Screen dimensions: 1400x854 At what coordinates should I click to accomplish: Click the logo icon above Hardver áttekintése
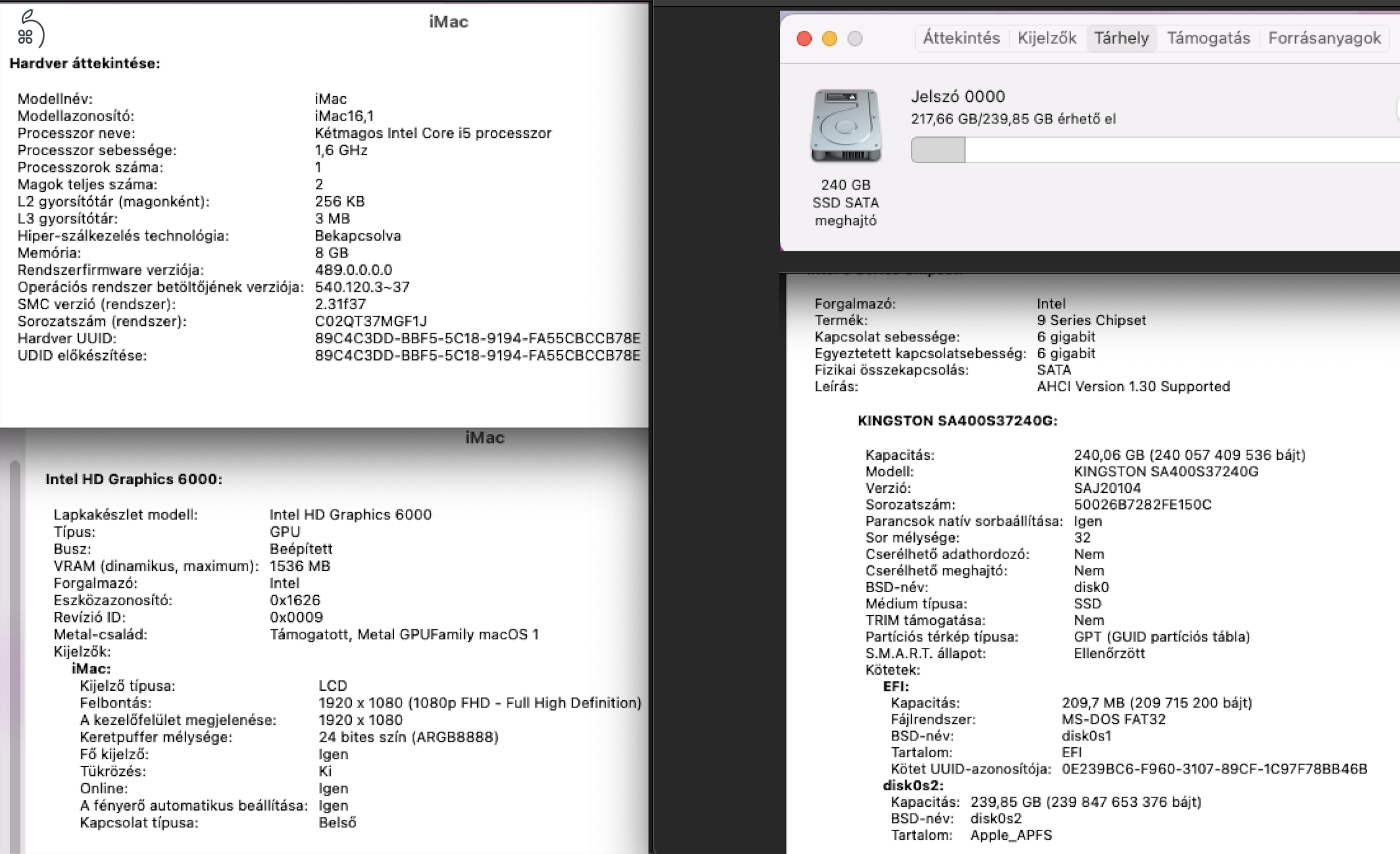coord(31,29)
